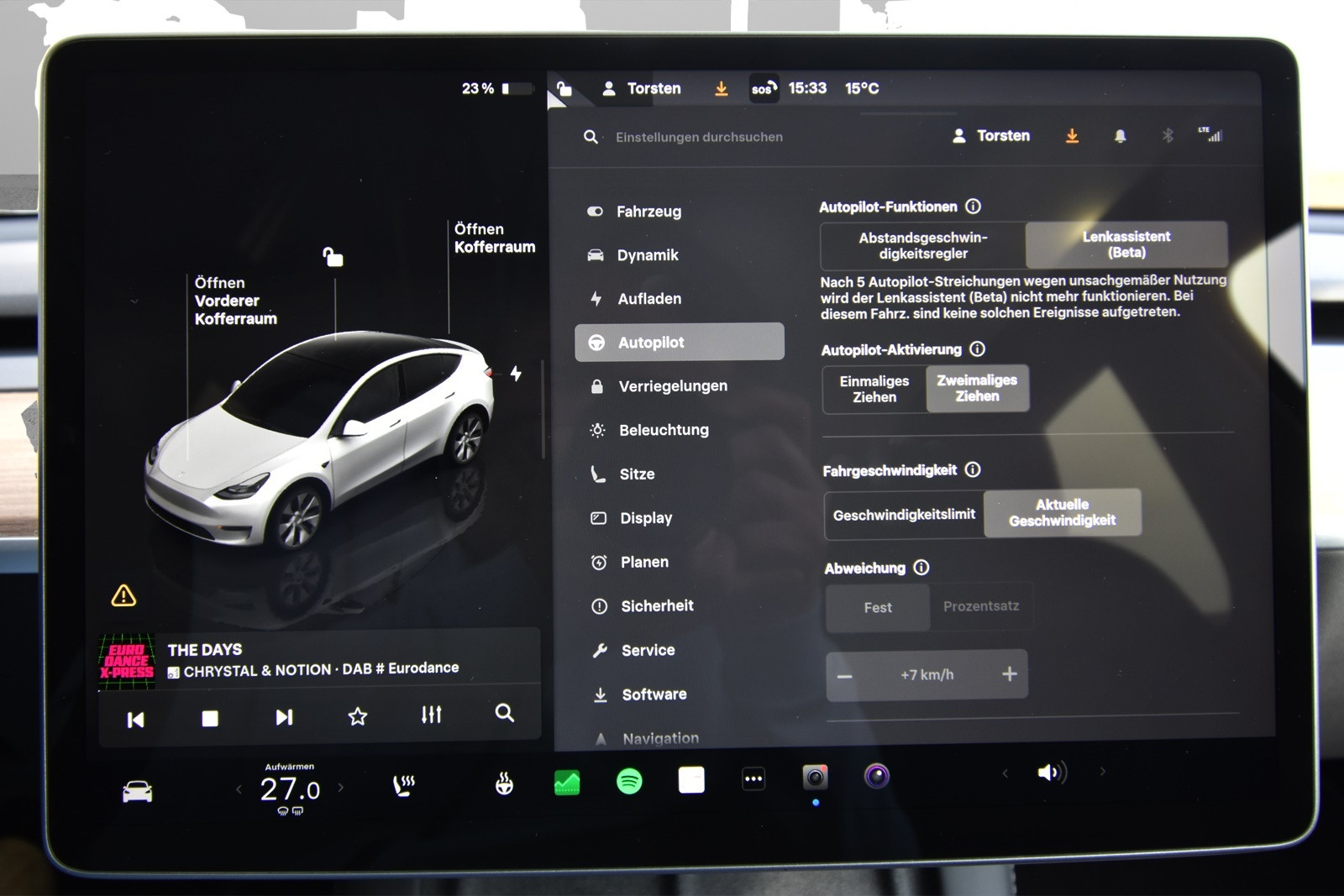Open Spotify app in bottom dock
The height and width of the screenshot is (896, 1344).
629,782
